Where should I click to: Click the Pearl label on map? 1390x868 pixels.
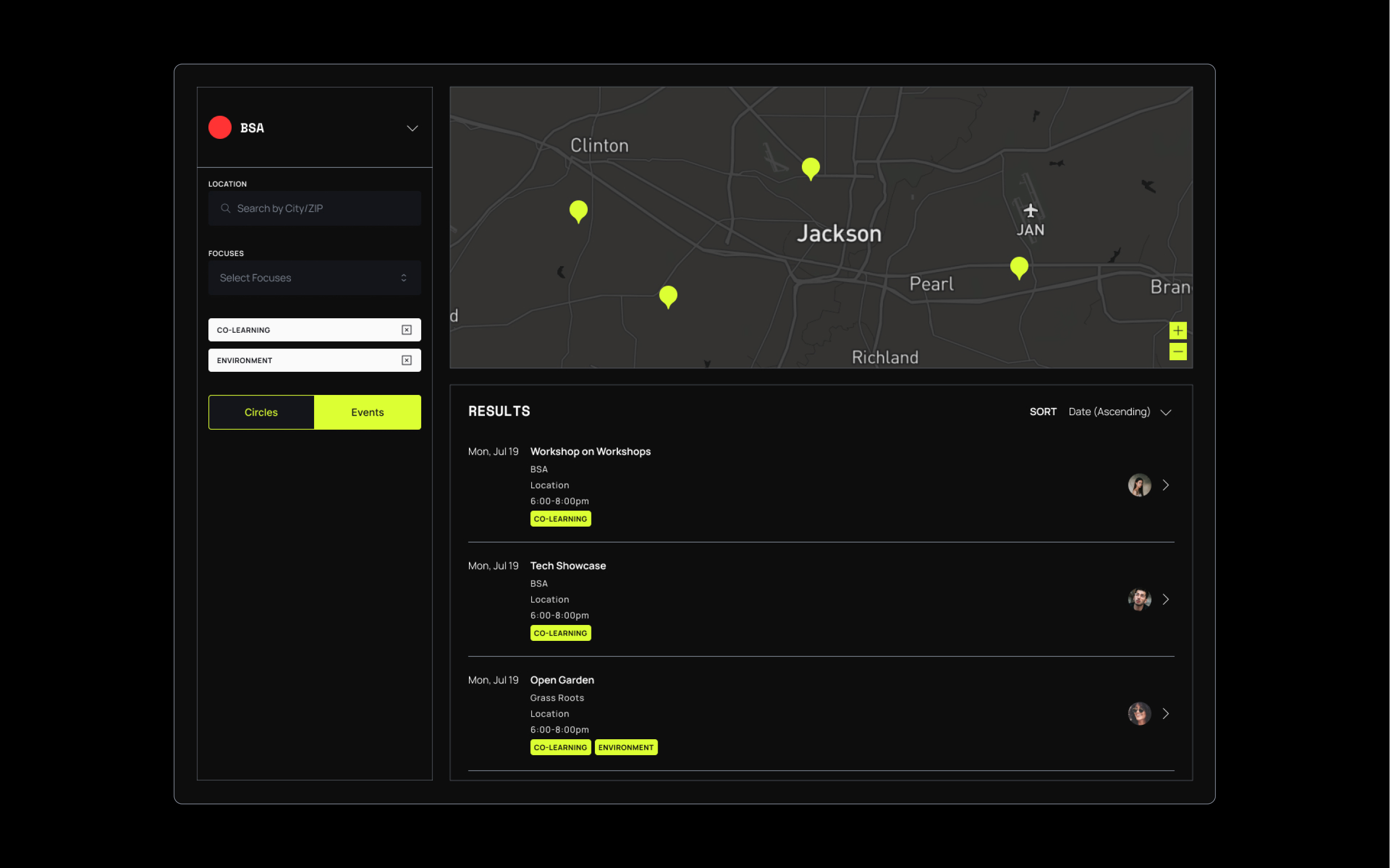coord(931,284)
